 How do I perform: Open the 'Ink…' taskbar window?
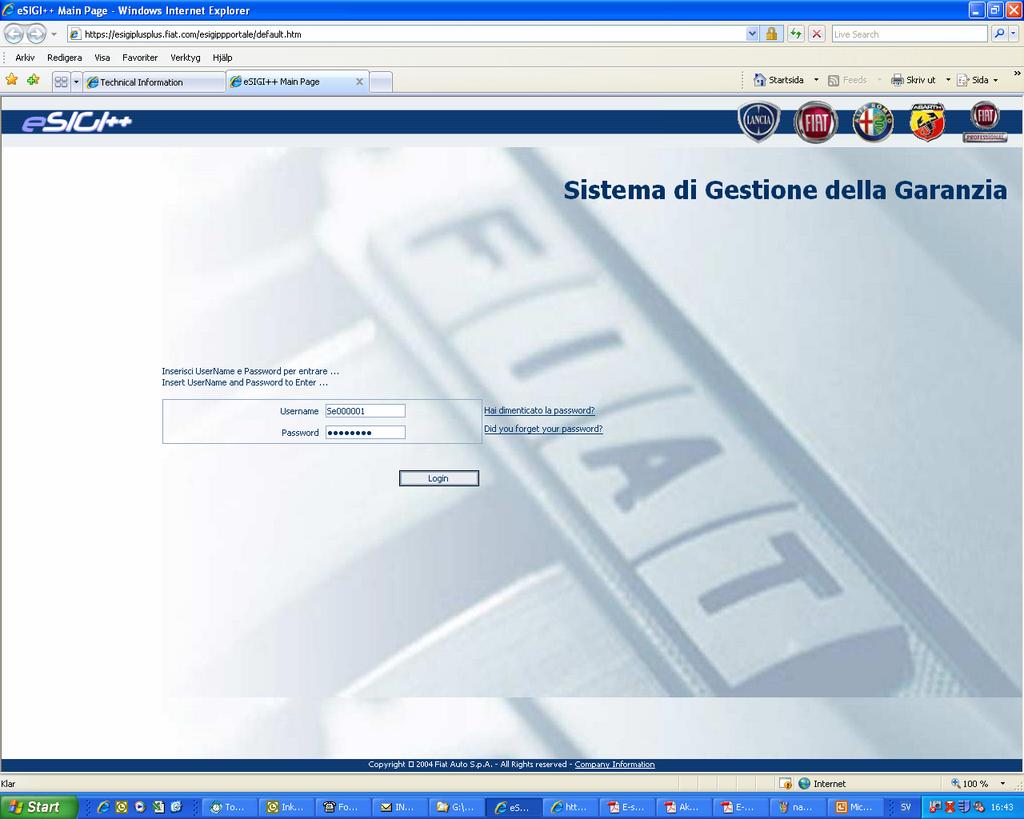(x=286, y=807)
